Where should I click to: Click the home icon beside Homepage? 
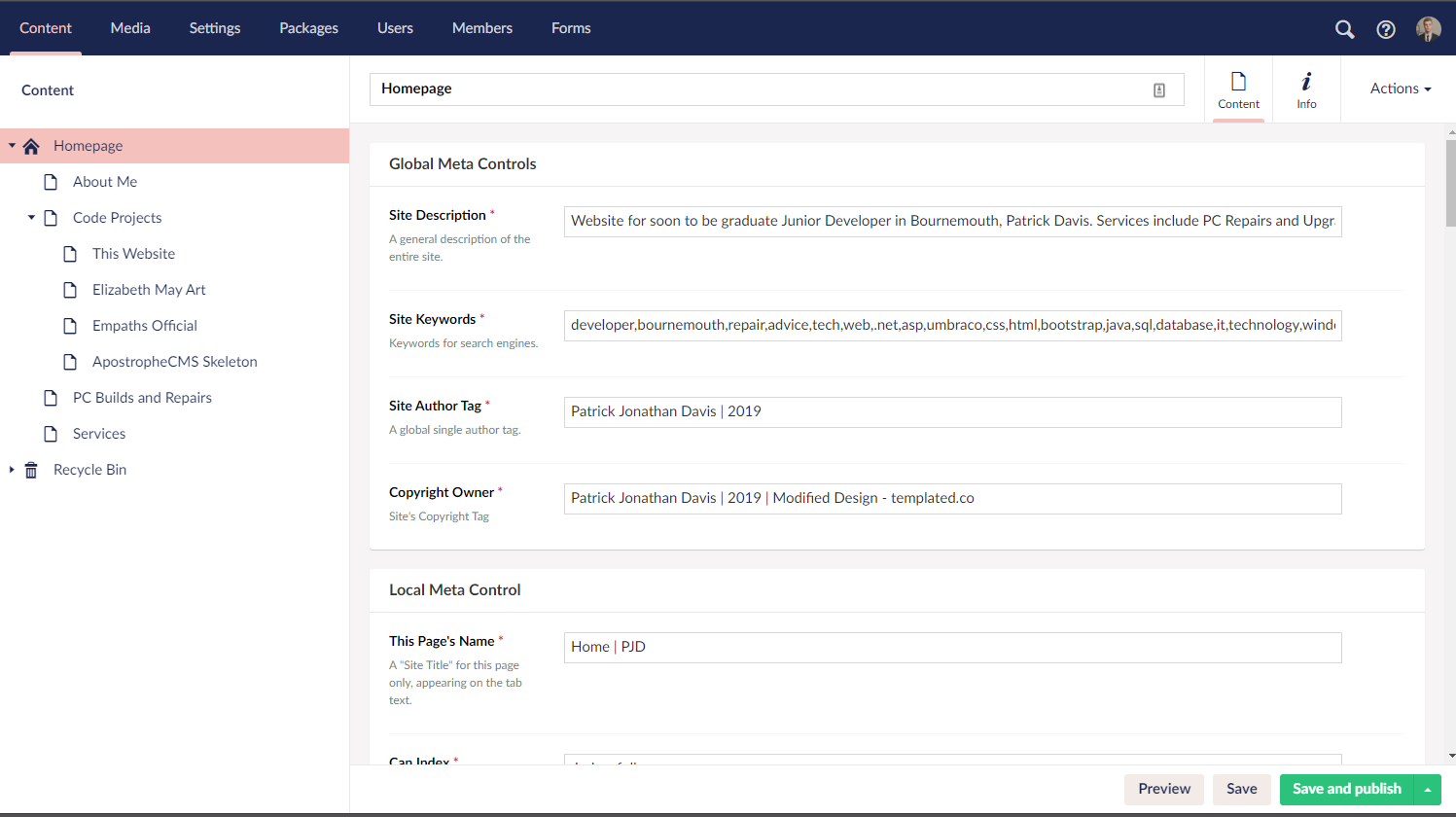point(31,145)
